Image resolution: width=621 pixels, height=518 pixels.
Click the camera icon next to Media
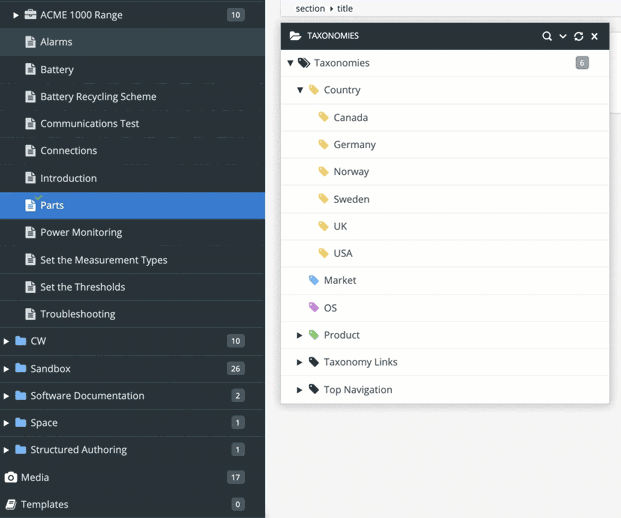pyautogui.click(x=11, y=477)
